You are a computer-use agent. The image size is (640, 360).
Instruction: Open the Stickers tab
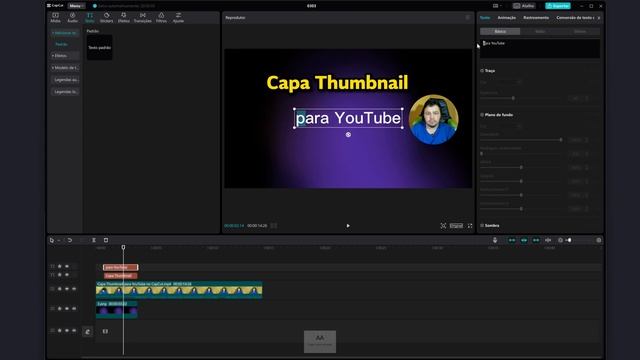tap(107, 18)
